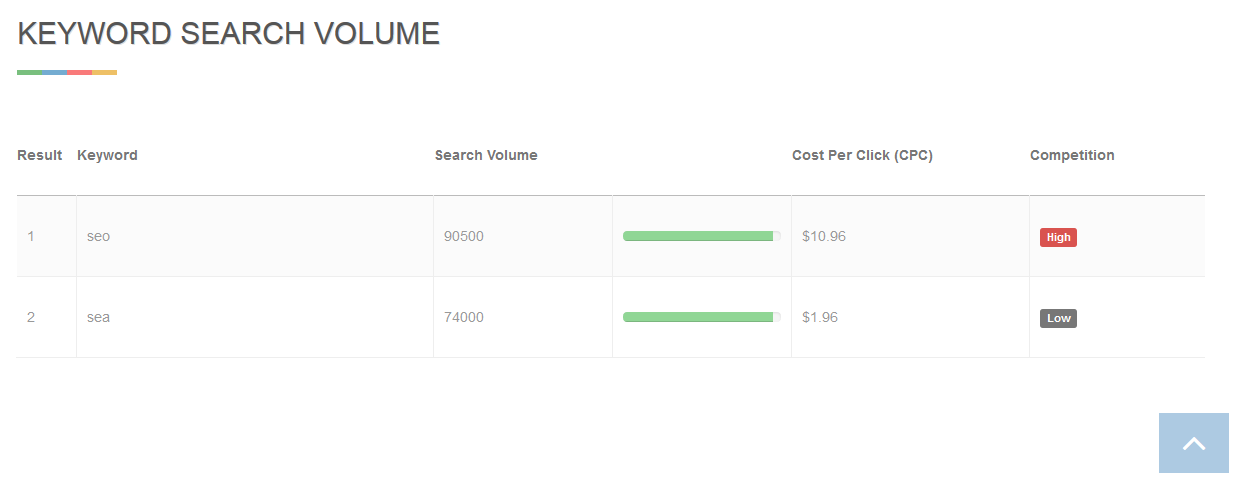Image resolution: width=1239 pixels, height=484 pixels.
Task: Click the Competition column header
Action: (1072, 155)
